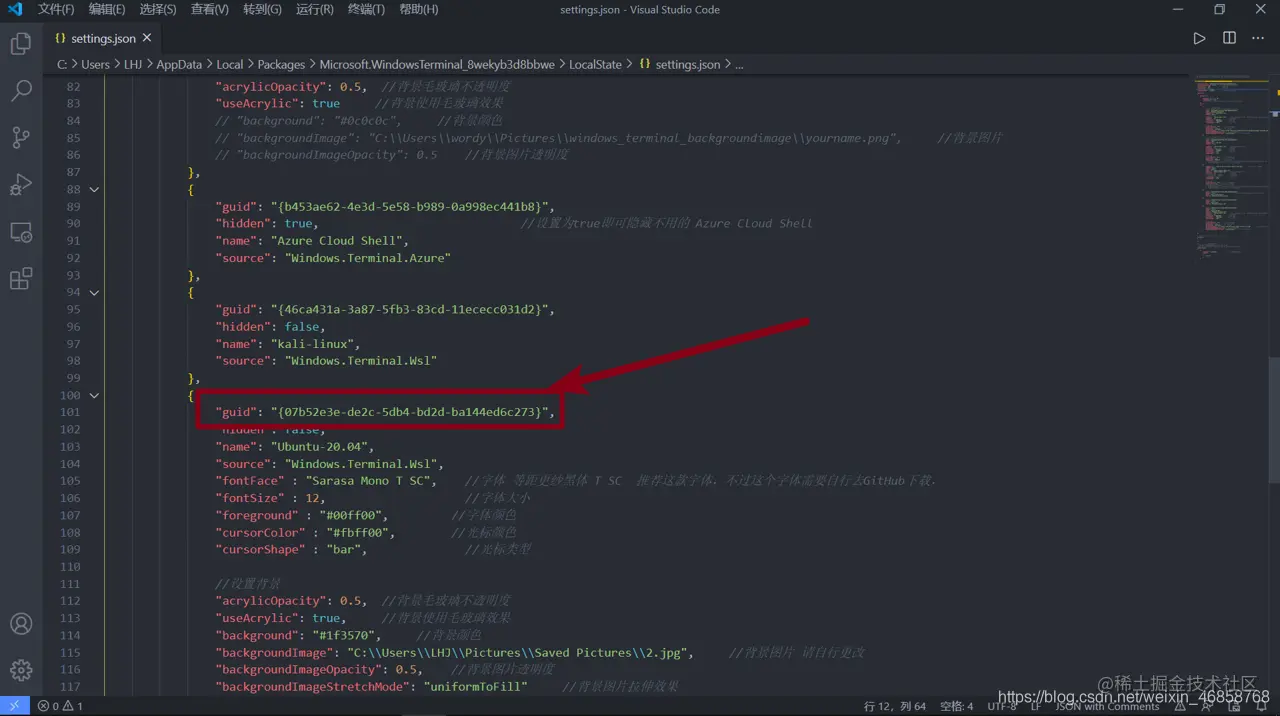1280x716 pixels.
Task: Click the "Ubuntu-20.04" name value
Action: [319, 446]
